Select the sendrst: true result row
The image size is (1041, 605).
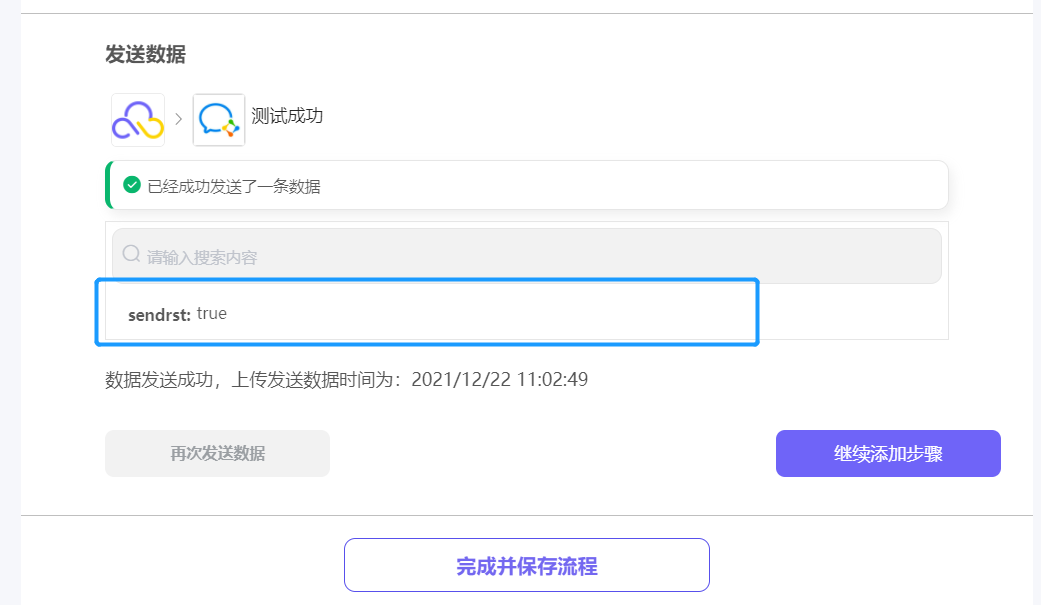click(x=427, y=313)
